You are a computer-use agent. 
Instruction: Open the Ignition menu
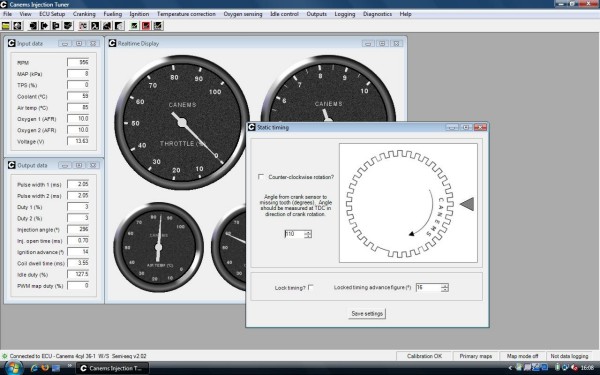click(x=139, y=14)
